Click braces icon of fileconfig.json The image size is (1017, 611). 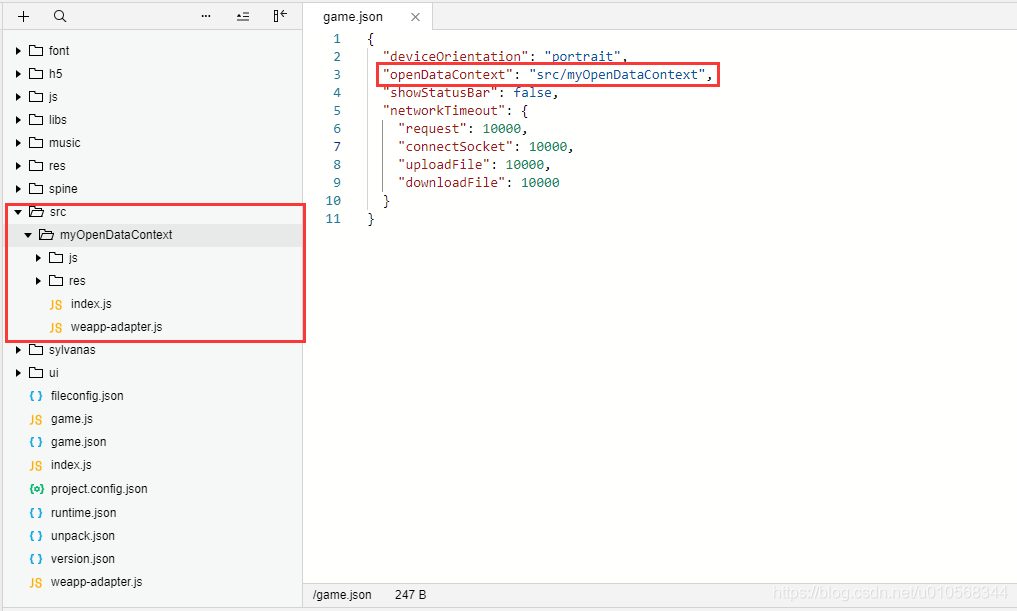(36, 396)
